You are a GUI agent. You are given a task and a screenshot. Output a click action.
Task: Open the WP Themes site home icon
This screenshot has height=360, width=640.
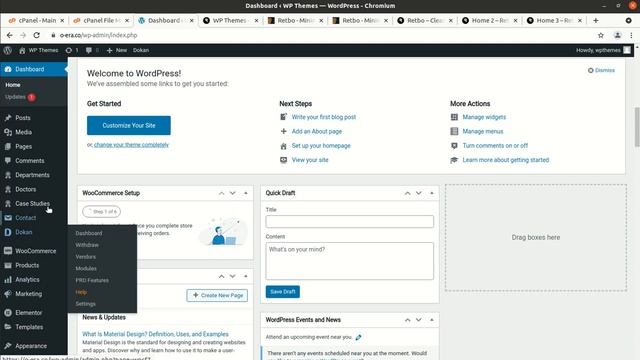coord(22,50)
